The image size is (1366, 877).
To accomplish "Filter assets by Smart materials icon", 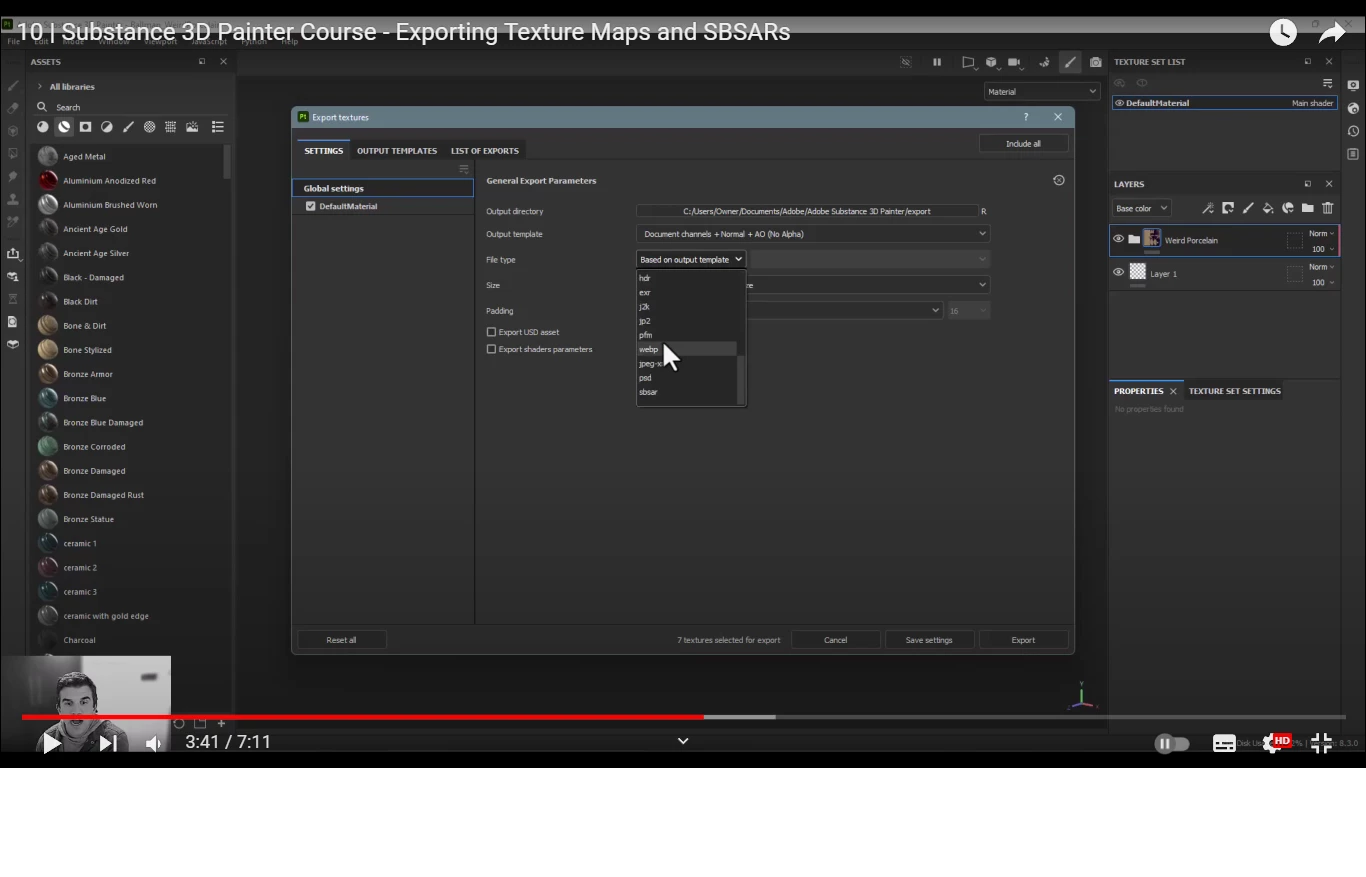I will pyautogui.click(x=64, y=127).
